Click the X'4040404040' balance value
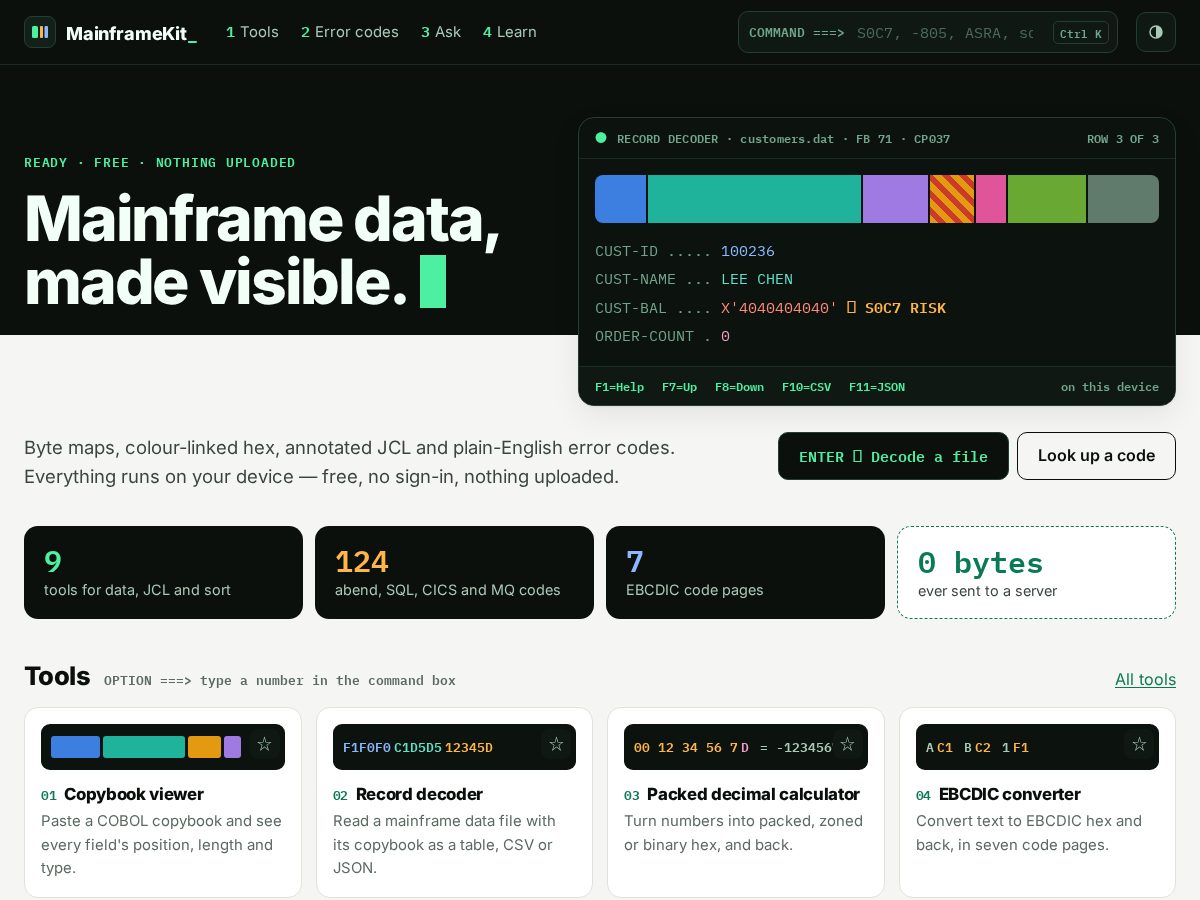Screen dimensions: 1200x900 tap(779, 308)
